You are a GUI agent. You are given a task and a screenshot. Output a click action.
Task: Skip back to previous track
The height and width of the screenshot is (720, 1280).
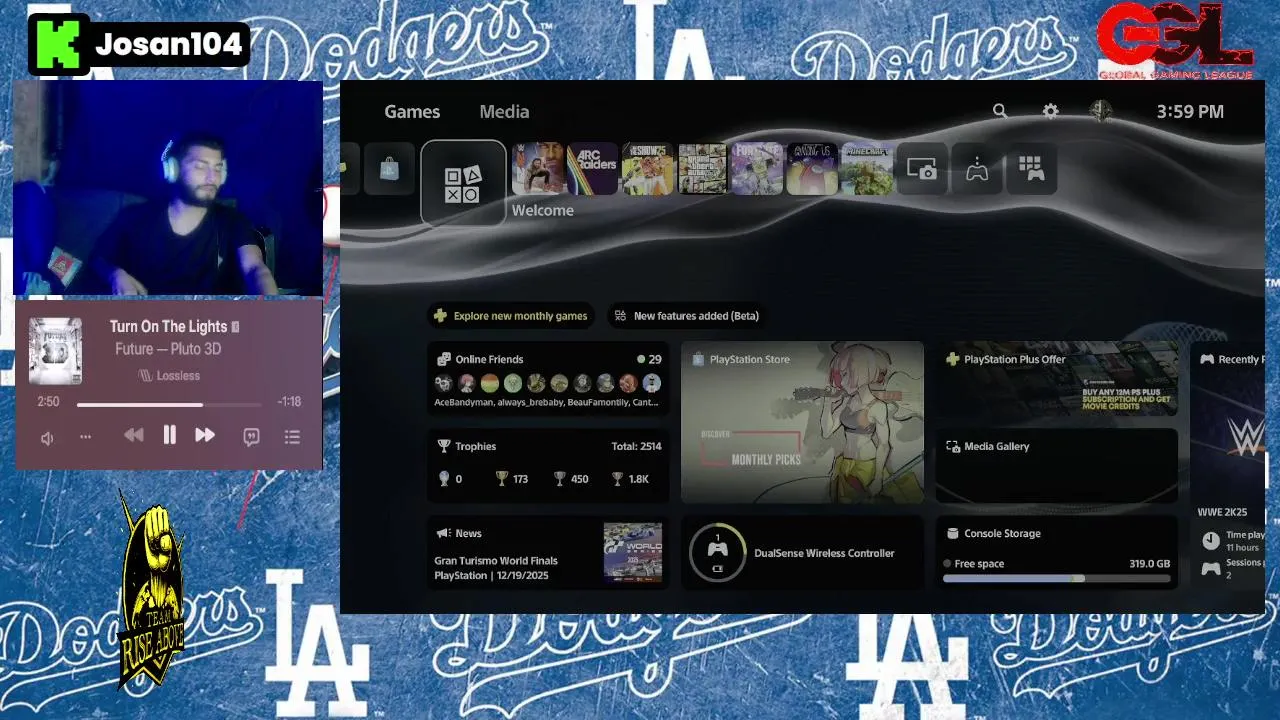click(133, 435)
